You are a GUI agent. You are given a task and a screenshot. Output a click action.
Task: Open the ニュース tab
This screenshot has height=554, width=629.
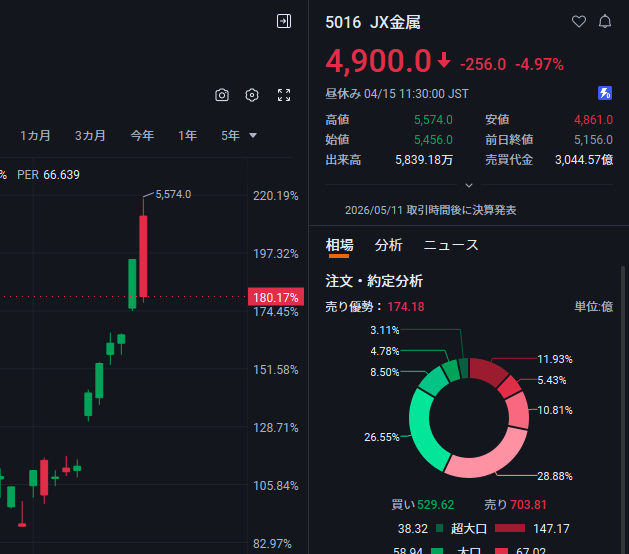pos(451,245)
